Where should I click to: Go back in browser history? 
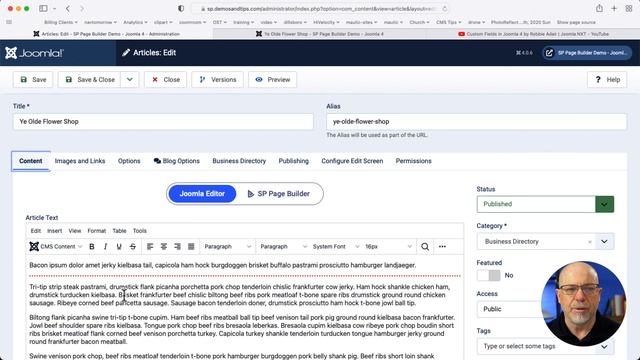click(68, 9)
